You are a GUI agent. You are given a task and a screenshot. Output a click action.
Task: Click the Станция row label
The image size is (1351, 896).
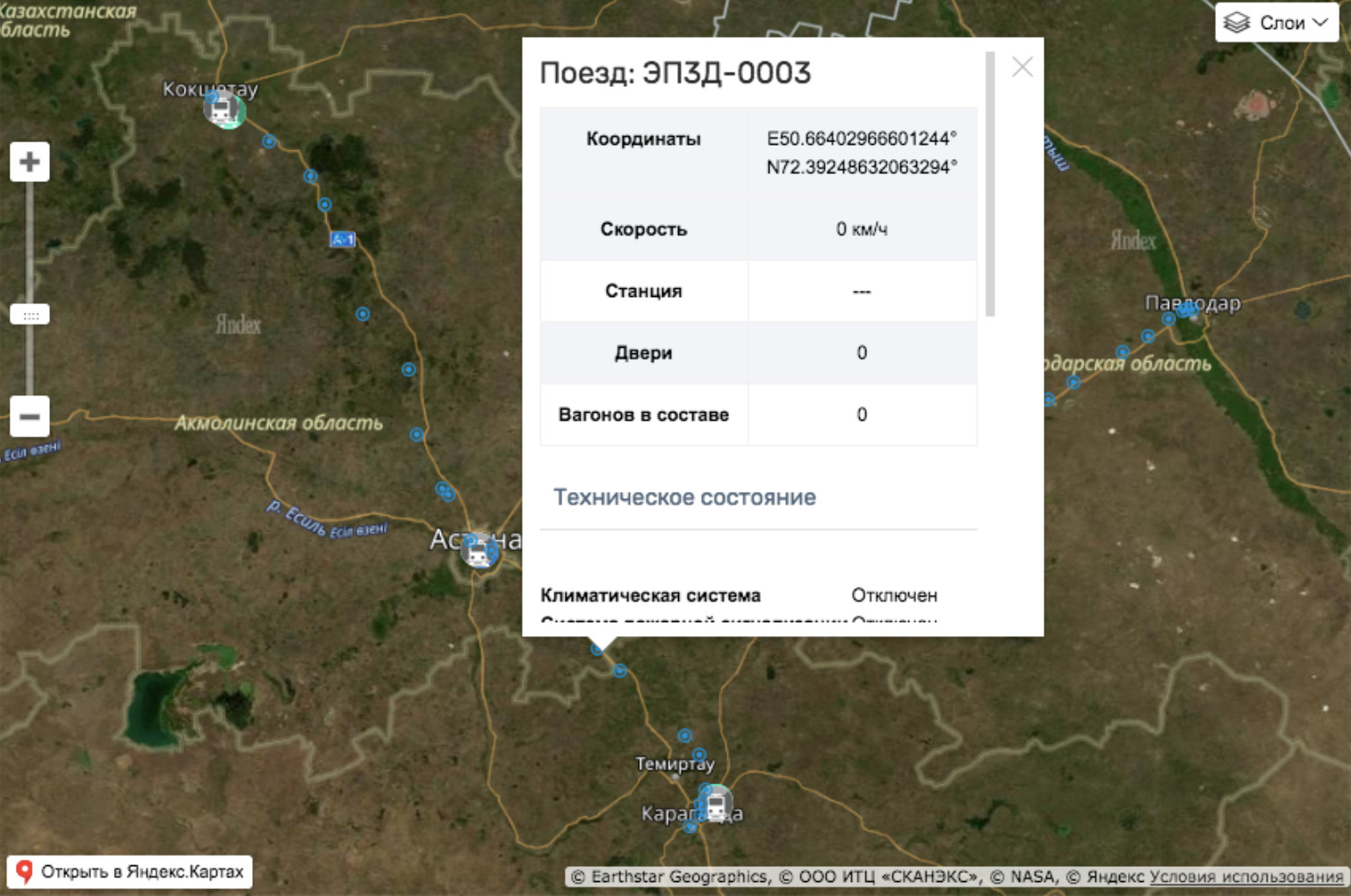coord(644,291)
